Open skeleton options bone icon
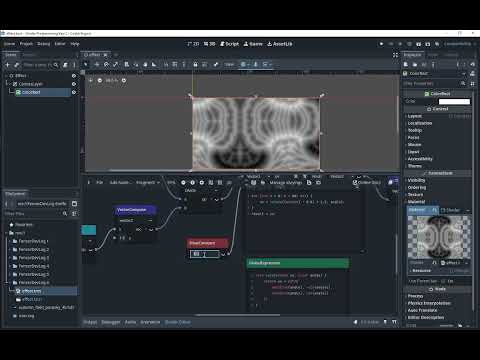Image resolution: width=480 pixels, height=360 pixels. pos(215,64)
